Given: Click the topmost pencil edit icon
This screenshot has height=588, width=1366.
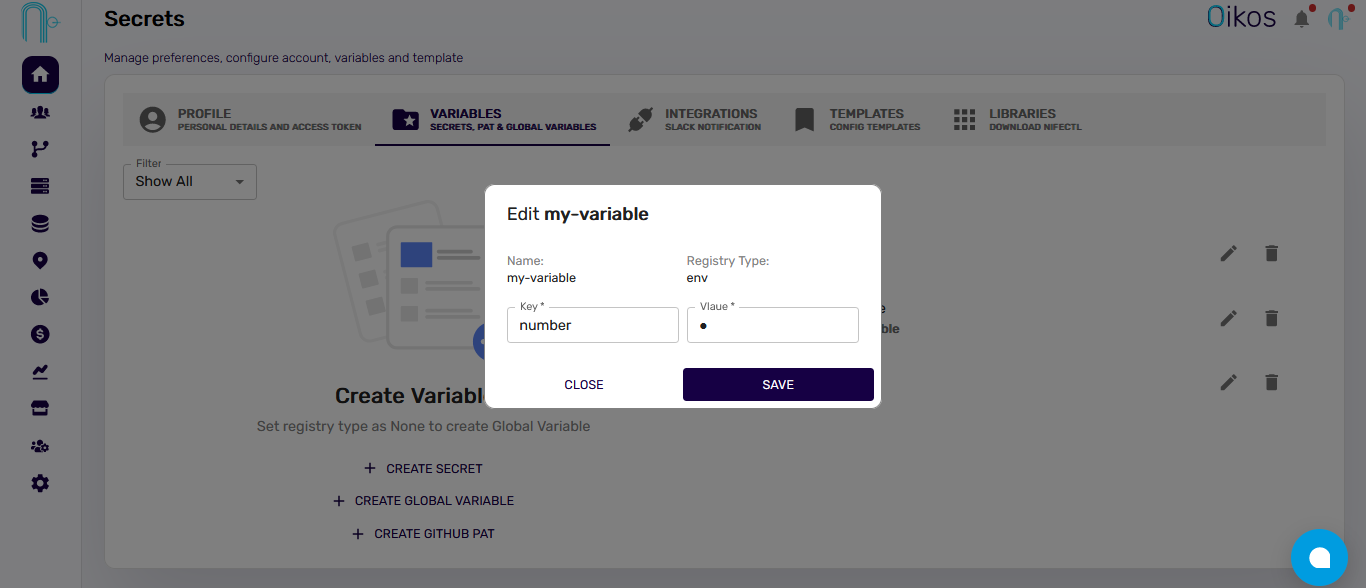Looking at the screenshot, I should (x=1228, y=253).
